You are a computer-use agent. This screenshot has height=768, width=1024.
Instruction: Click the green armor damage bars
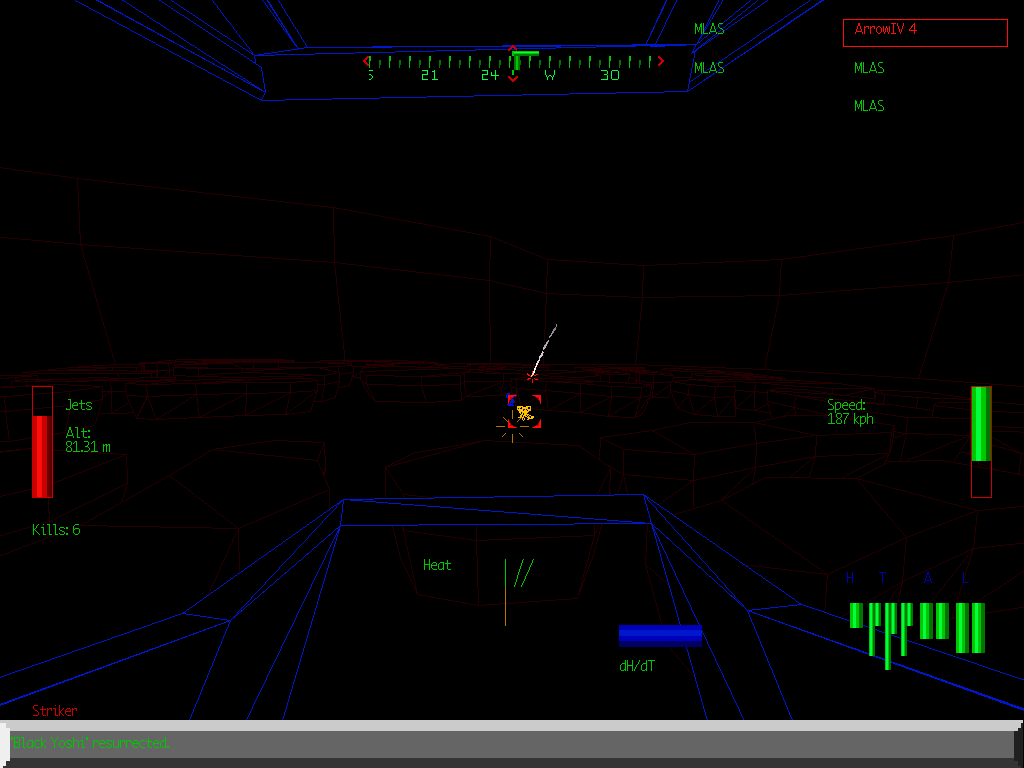pos(916,626)
